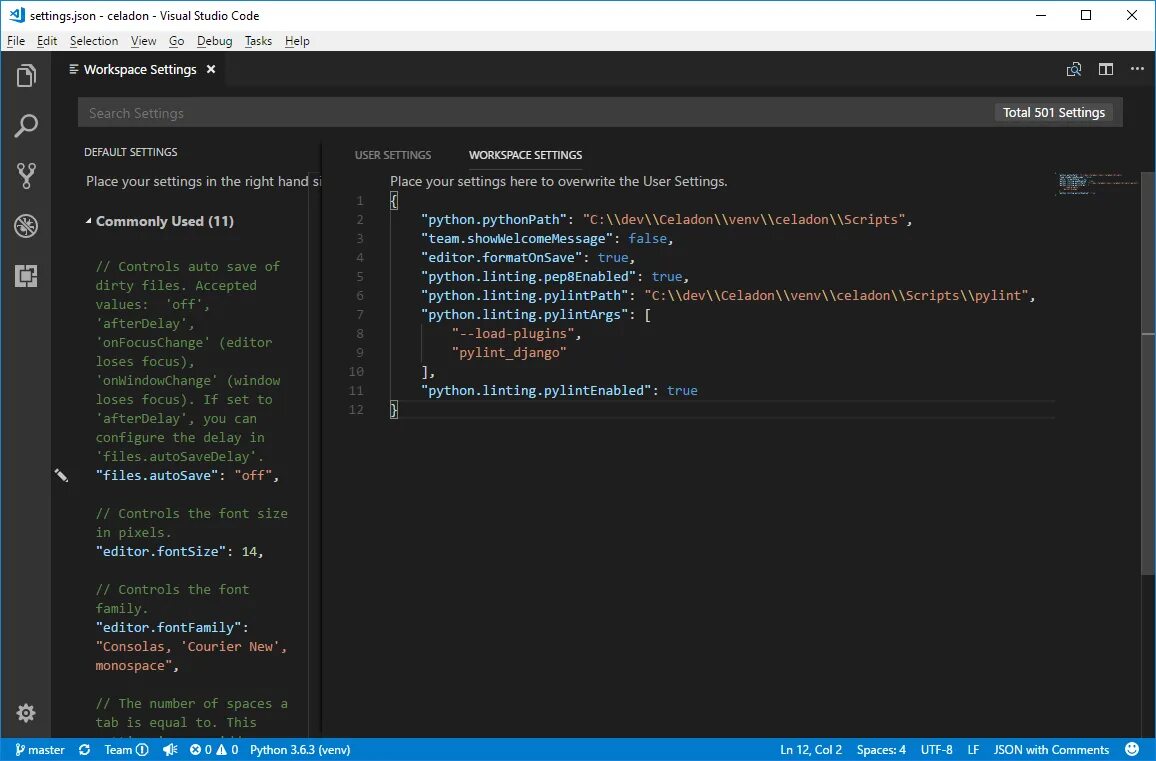Select the Workspace Settings editor tab
The height and width of the screenshot is (761, 1156).
(140, 69)
